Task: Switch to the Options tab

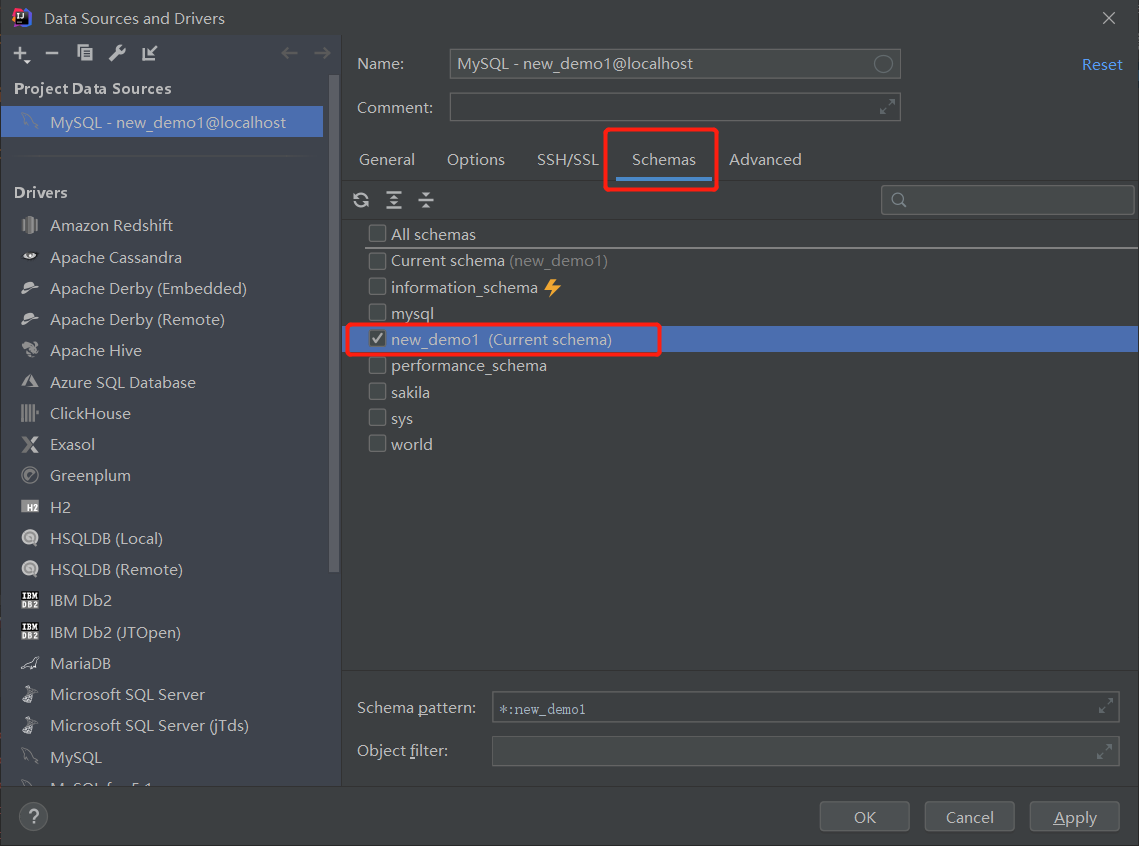Action: (x=475, y=159)
